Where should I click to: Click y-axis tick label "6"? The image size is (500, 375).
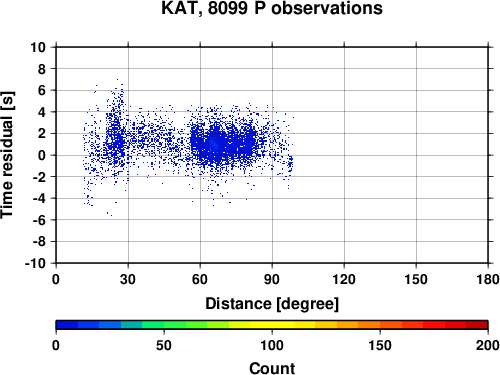tap(42, 90)
